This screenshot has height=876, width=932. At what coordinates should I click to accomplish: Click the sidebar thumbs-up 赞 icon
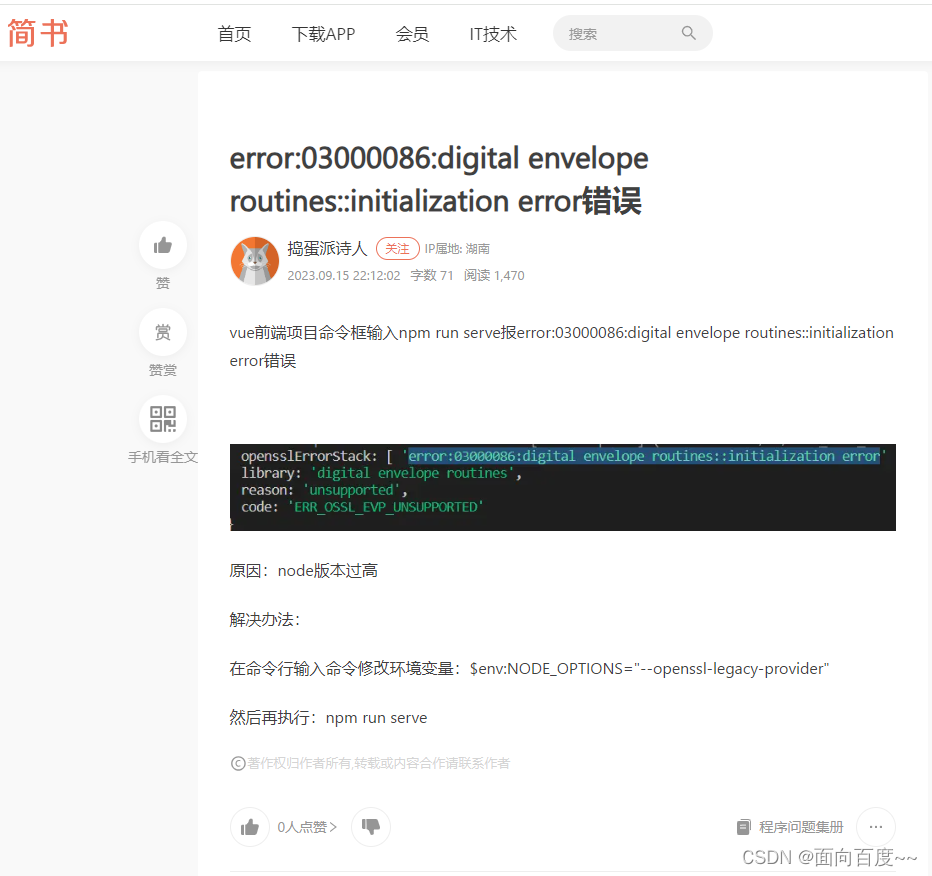[x=163, y=245]
